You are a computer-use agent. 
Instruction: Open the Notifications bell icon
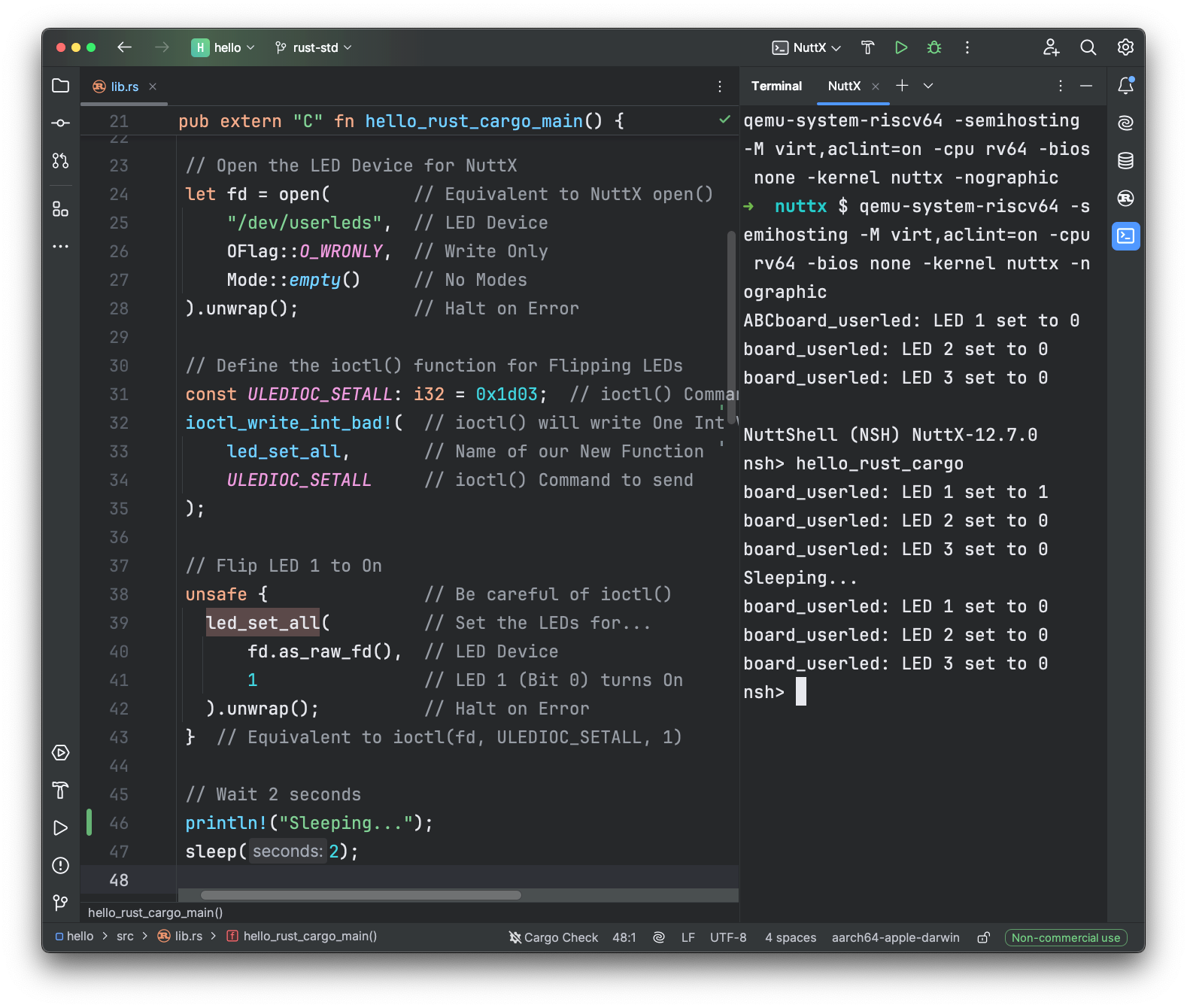coord(1125,86)
